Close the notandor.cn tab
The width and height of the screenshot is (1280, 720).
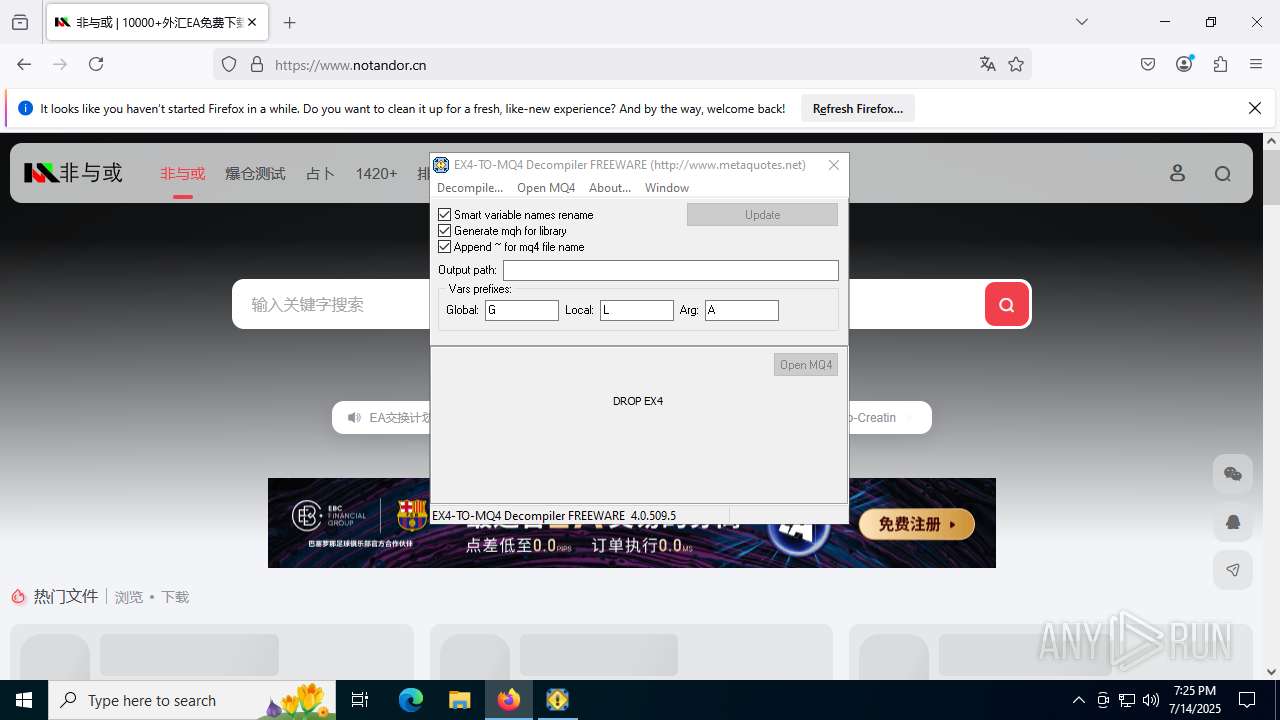252,22
